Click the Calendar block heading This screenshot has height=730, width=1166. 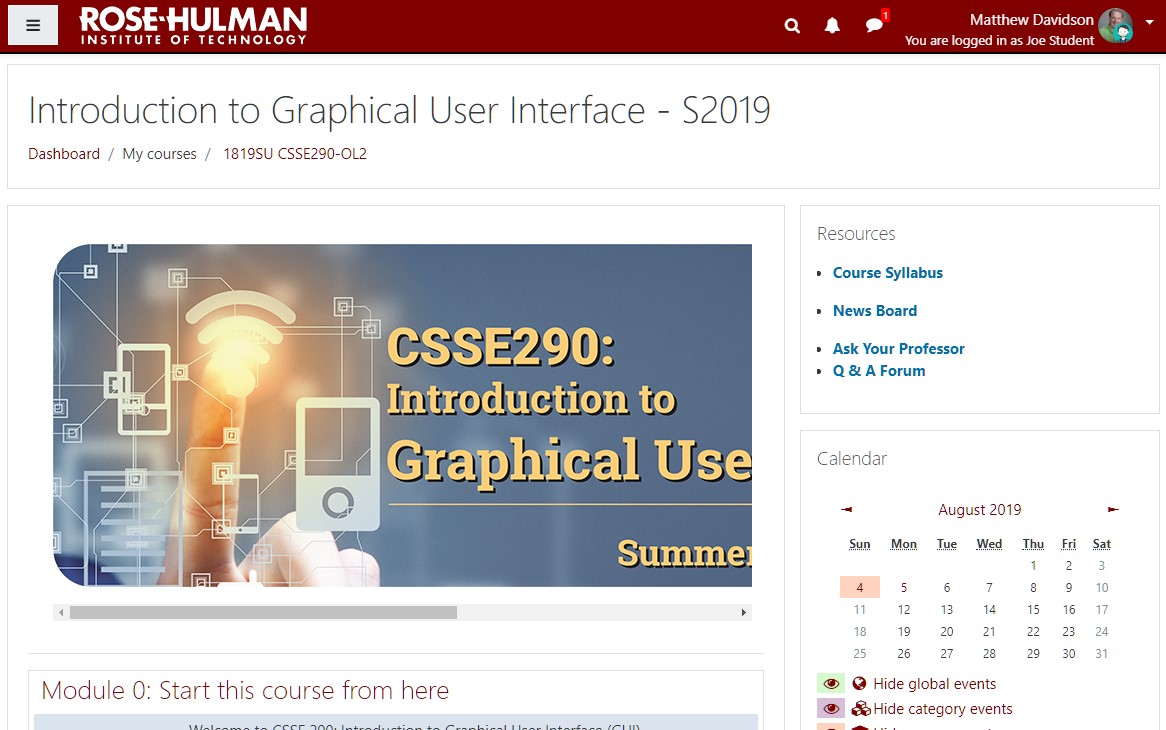[x=851, y=459]
